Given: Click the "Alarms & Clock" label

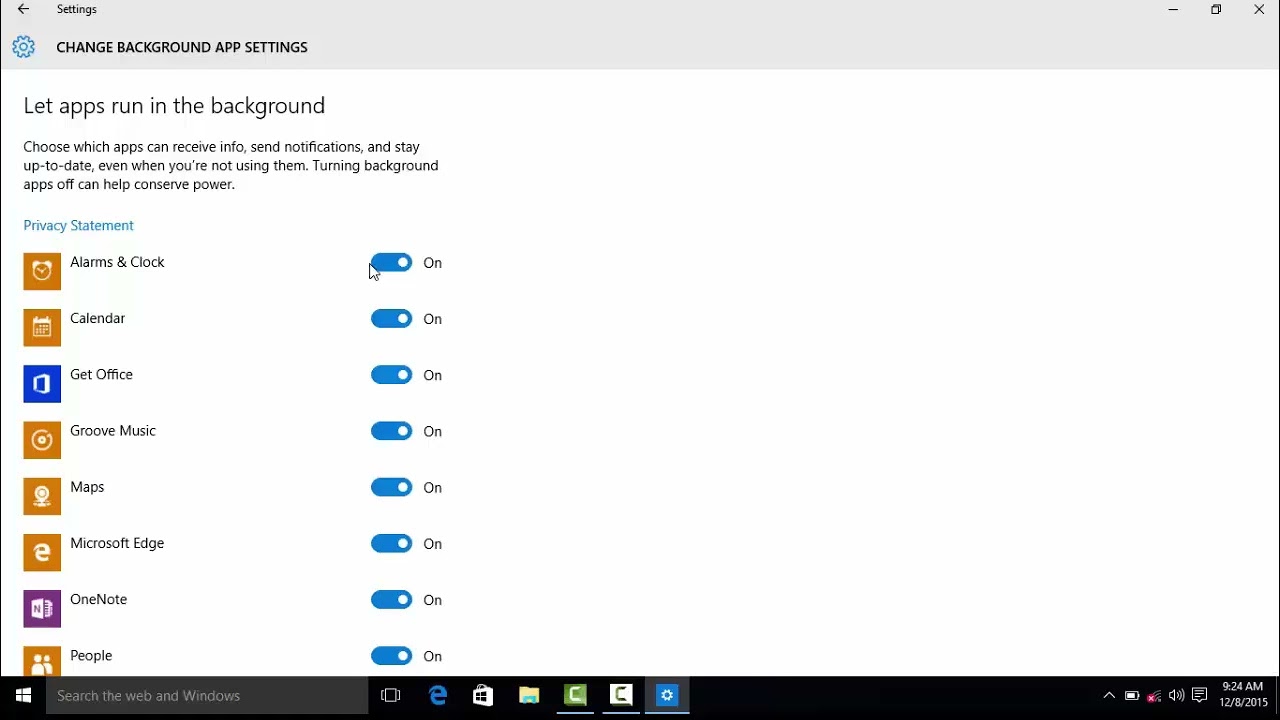Looking at the screenshot, I should (x=117, y=262).
